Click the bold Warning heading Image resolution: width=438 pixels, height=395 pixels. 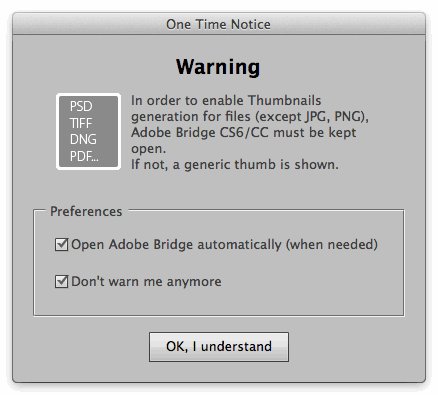[x=218, y=67]
